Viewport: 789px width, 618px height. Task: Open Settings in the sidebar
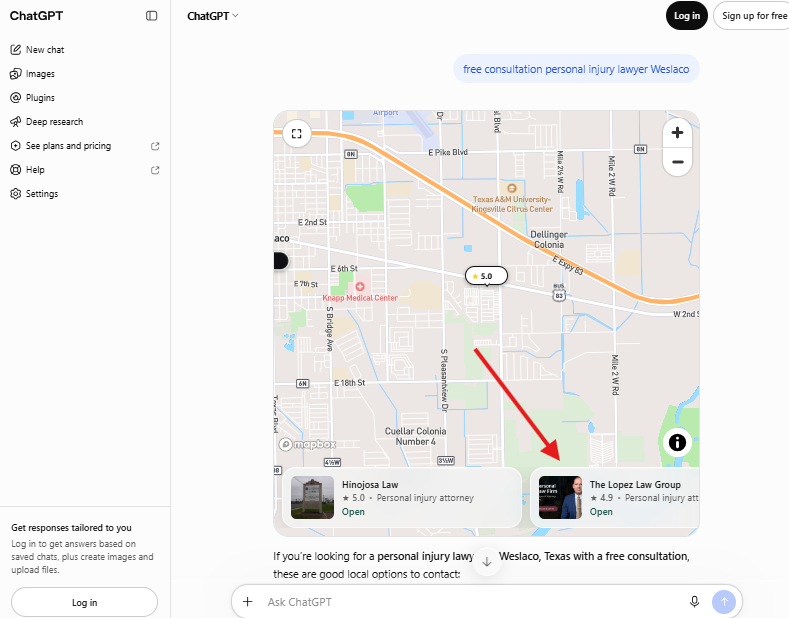tap(85, 194)
